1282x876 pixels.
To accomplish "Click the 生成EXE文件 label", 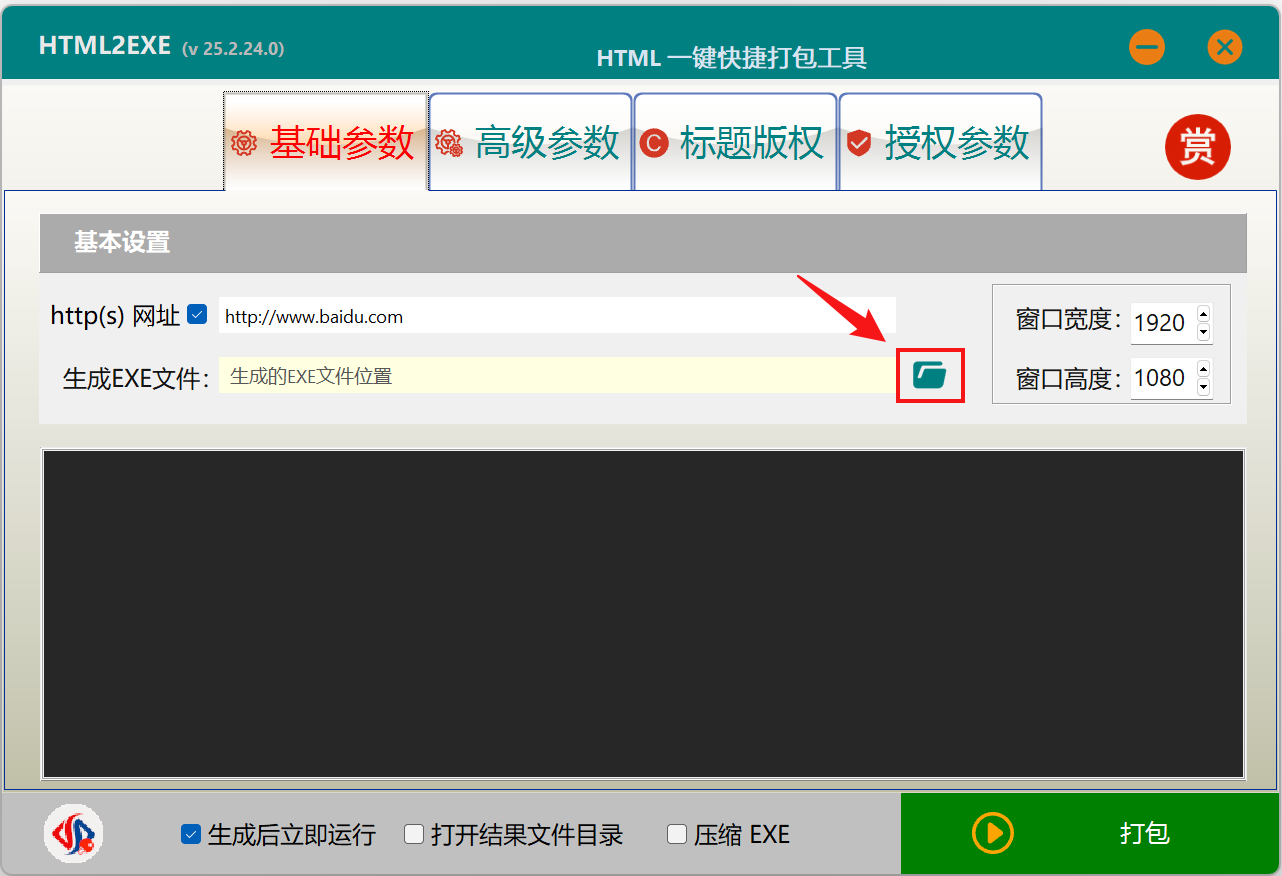I will pos(136,378).
